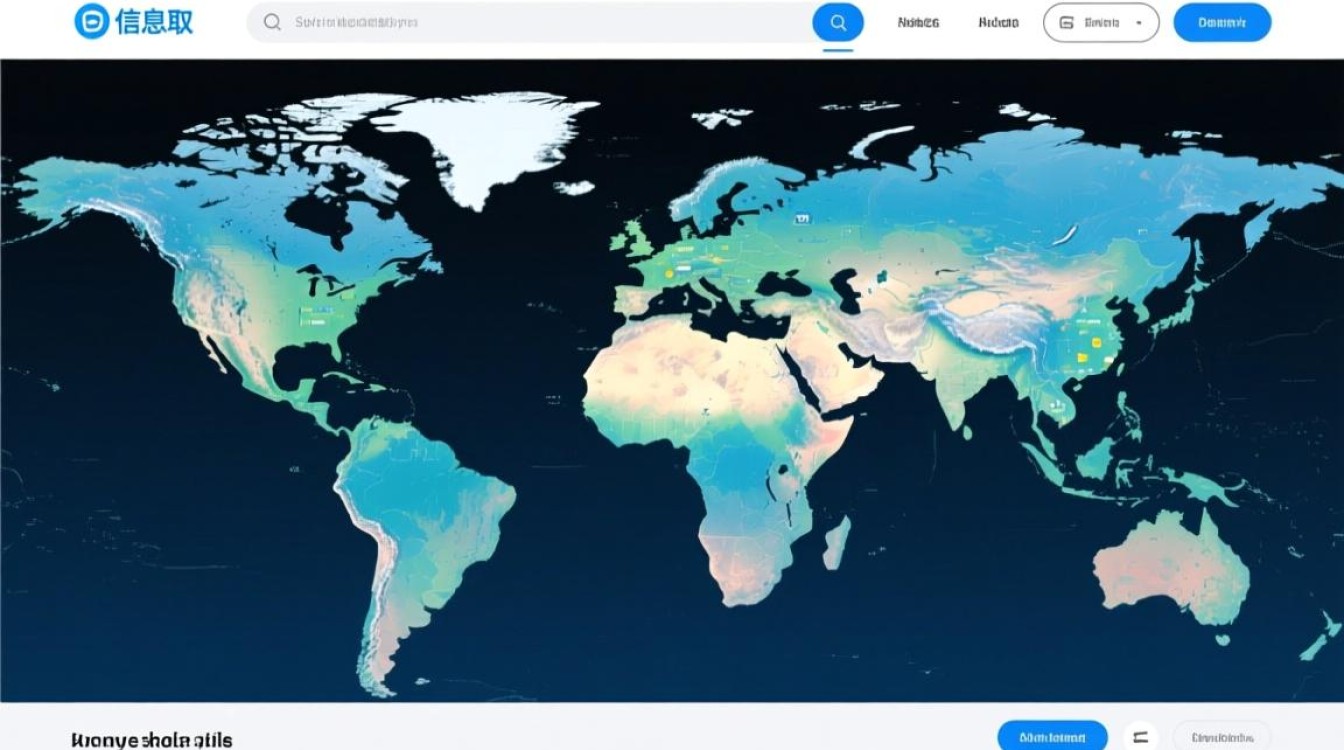Click the gray outlined button at bottom right
The height and width of the screenshot is (750, 1344).
point(1221,737)
